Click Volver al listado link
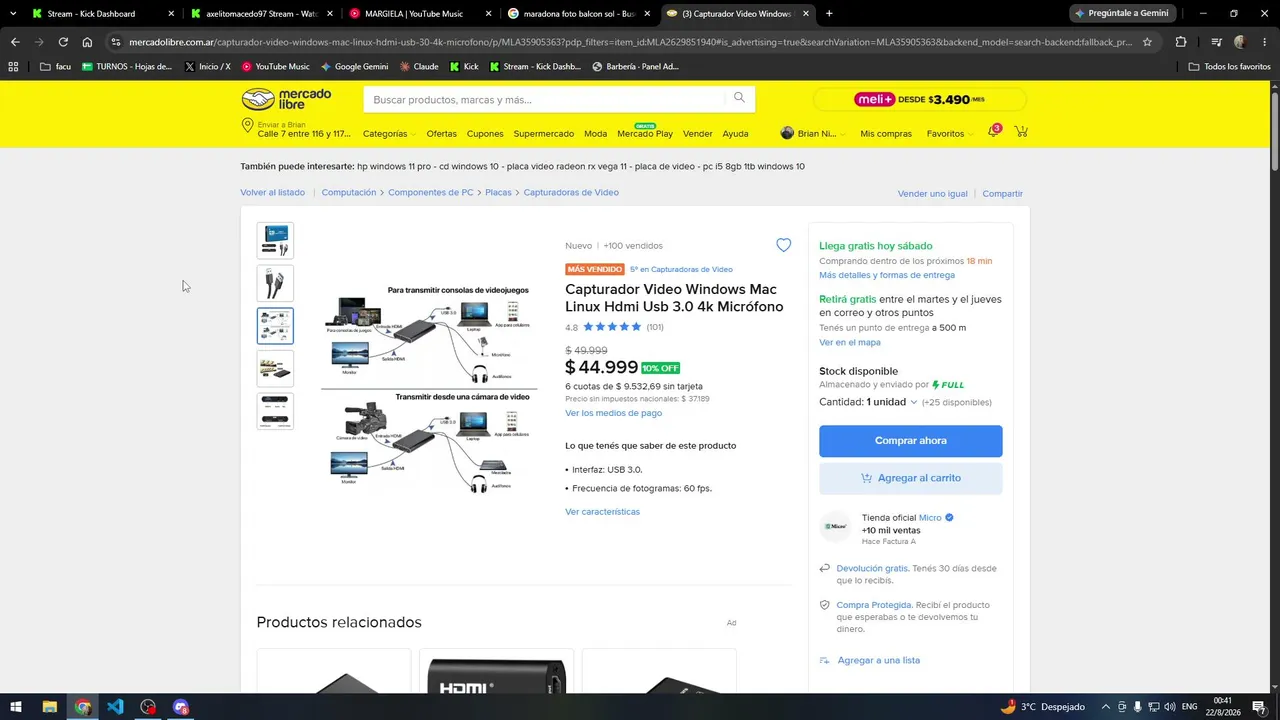Viewport: 1280px width, 720px height. tap(272, 192)
